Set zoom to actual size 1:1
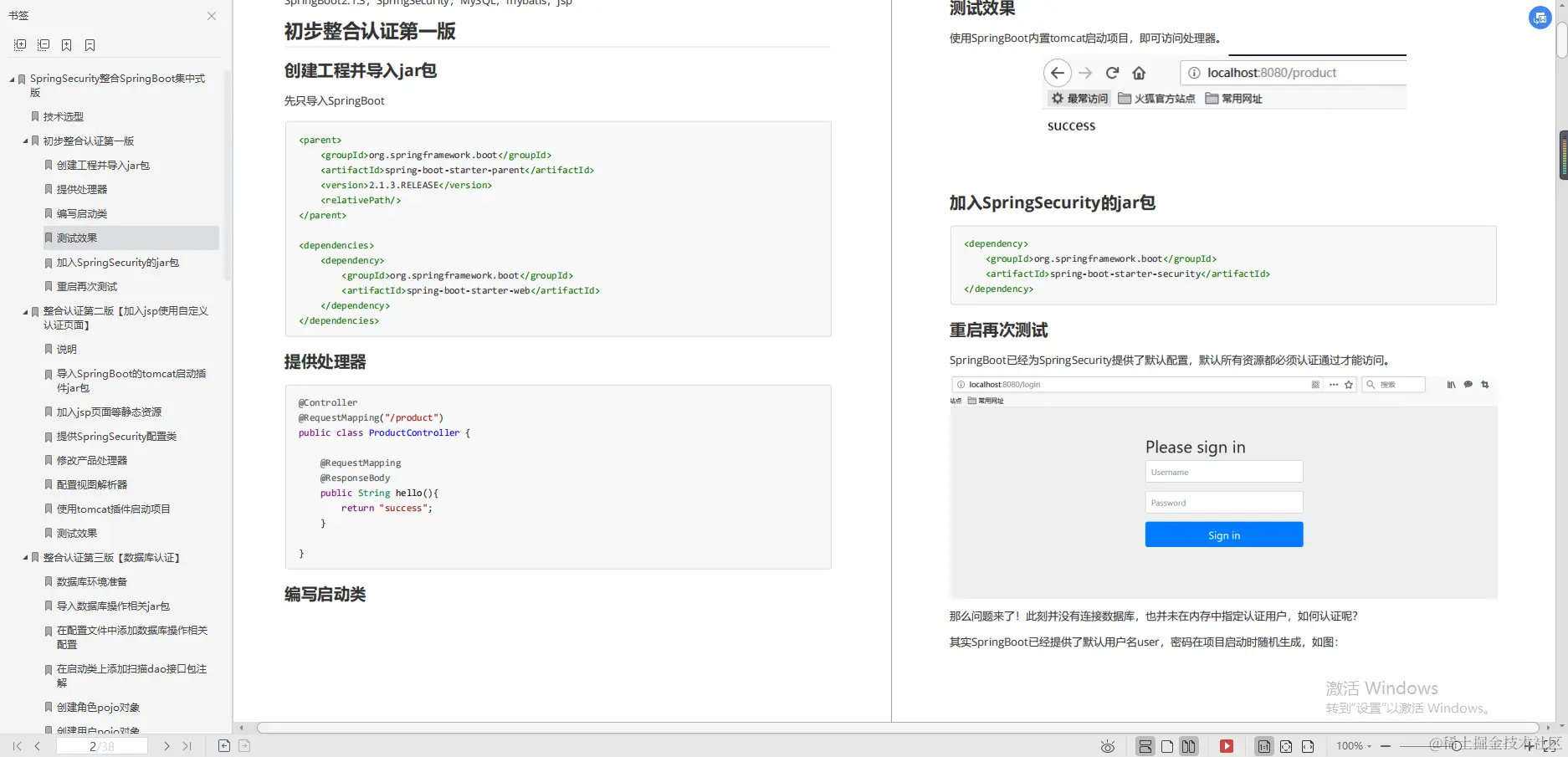The width and height of the screenshot is (1568, 757). (1263, 745)
